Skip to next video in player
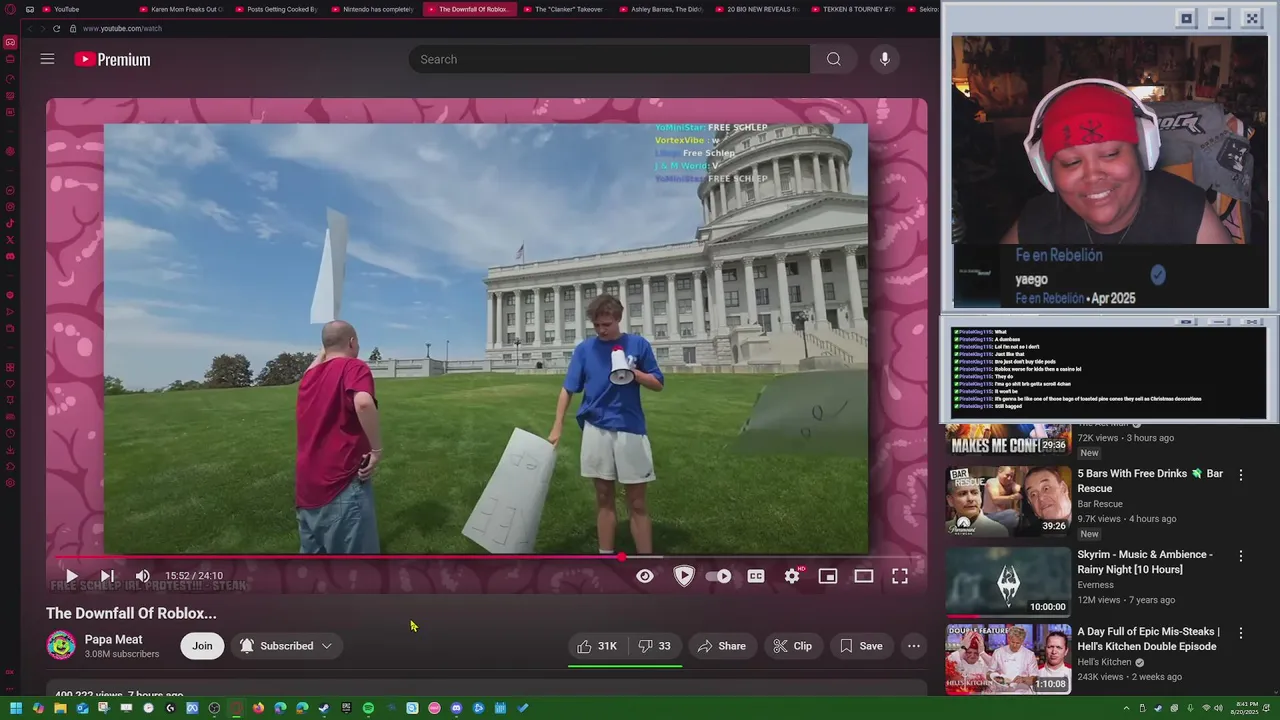Screen dimensions: 1280x720 [107, 576]
